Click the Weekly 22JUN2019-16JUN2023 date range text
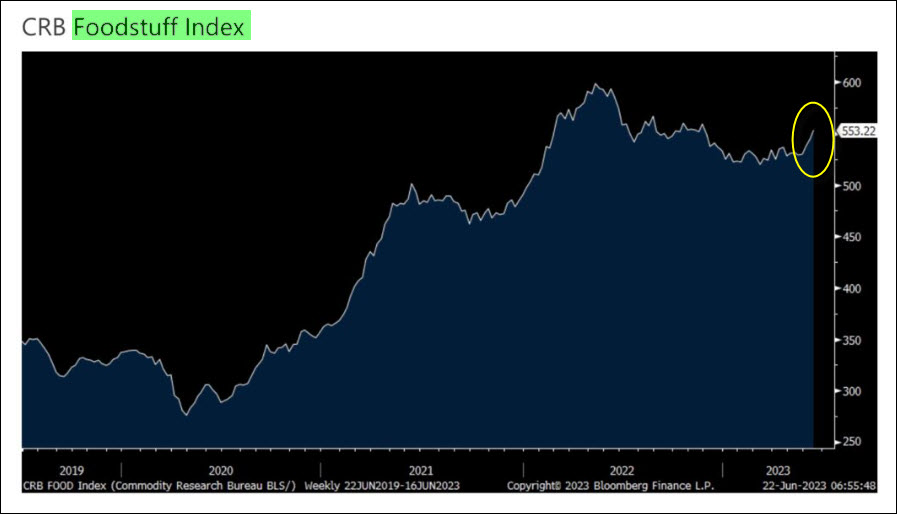This screenshot has height=514, width=897. pos(382,484)
